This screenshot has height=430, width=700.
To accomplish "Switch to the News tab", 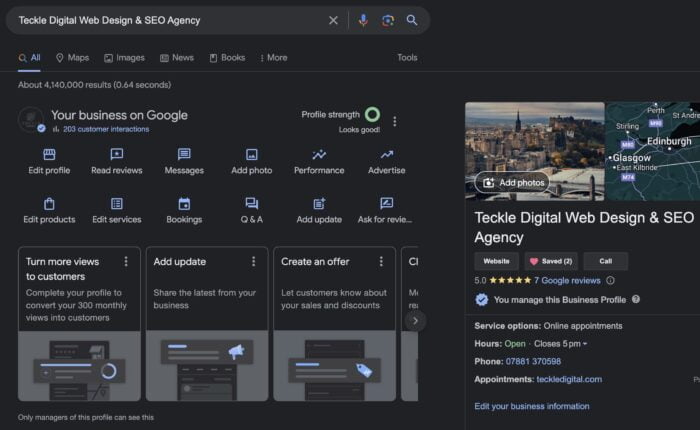I will point(177,58).
